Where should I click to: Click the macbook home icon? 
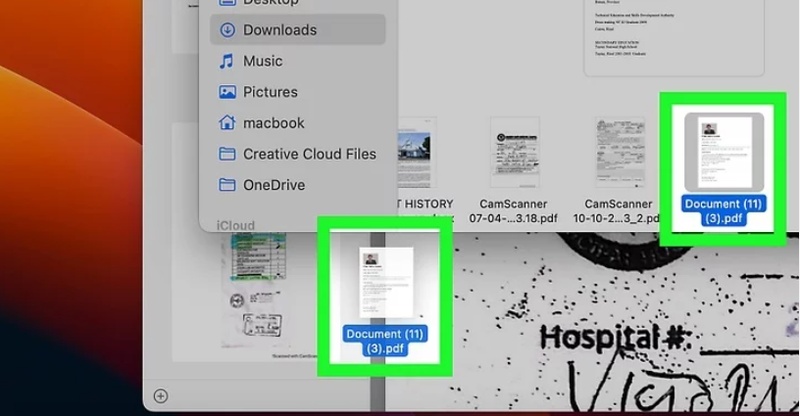point(227,123)
